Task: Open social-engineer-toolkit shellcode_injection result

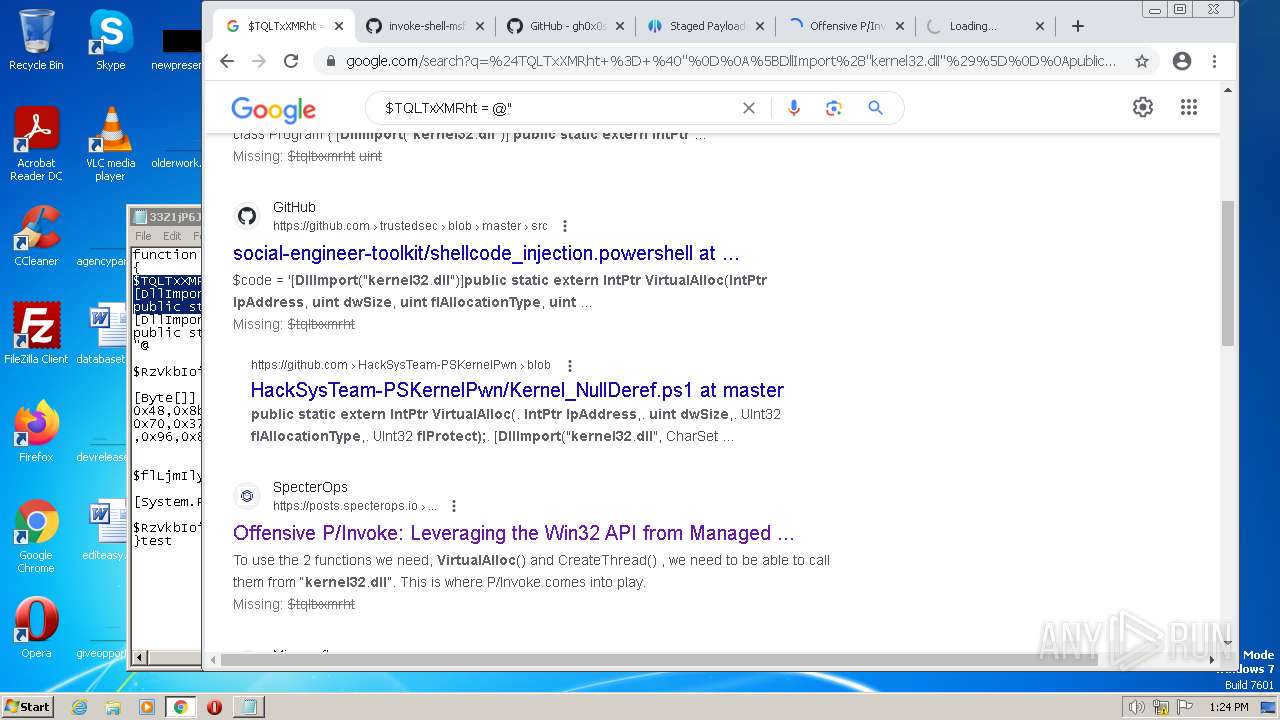Action: [x=486, y=253]
